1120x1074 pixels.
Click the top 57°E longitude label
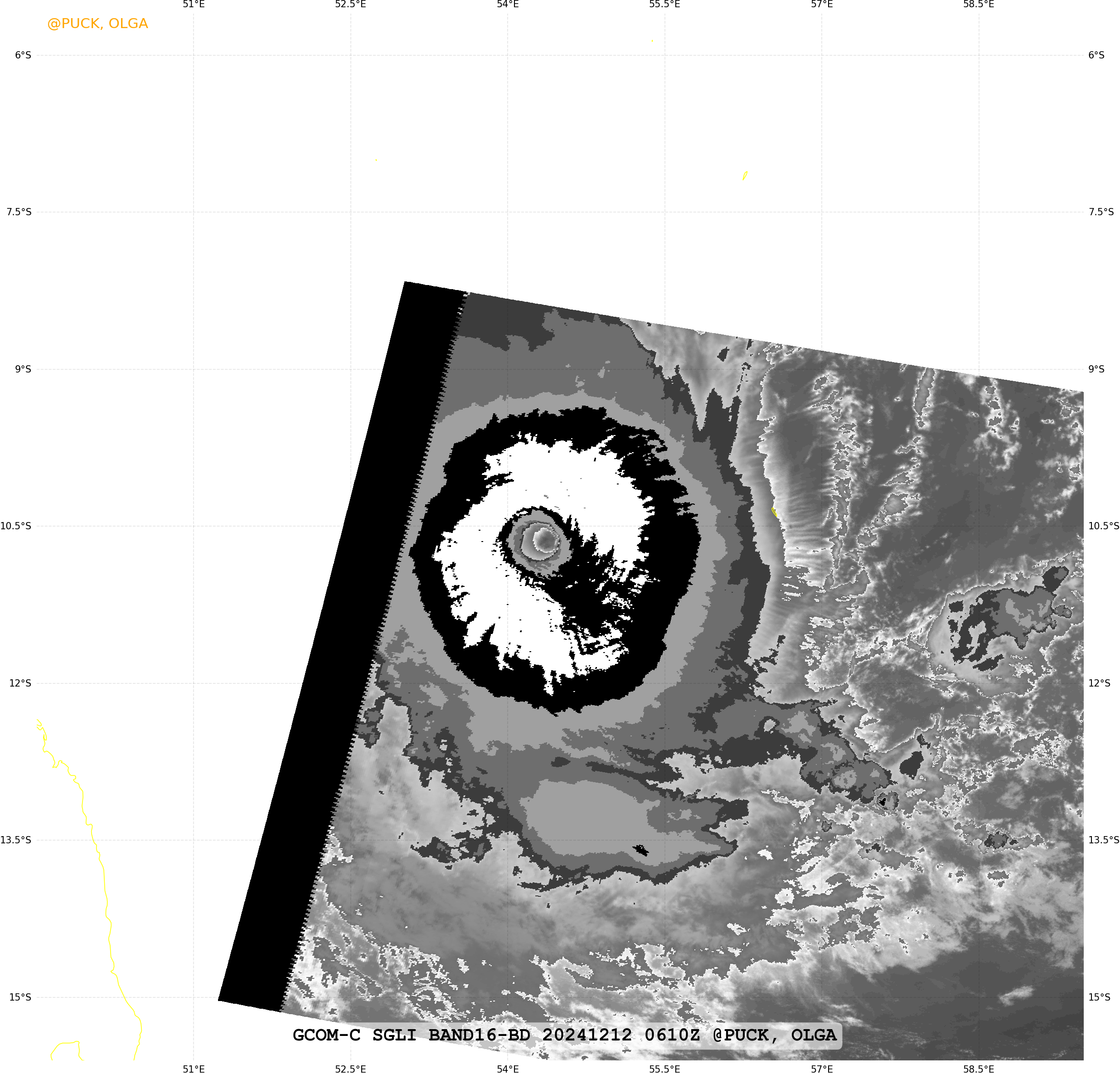[x=821, y=5]
